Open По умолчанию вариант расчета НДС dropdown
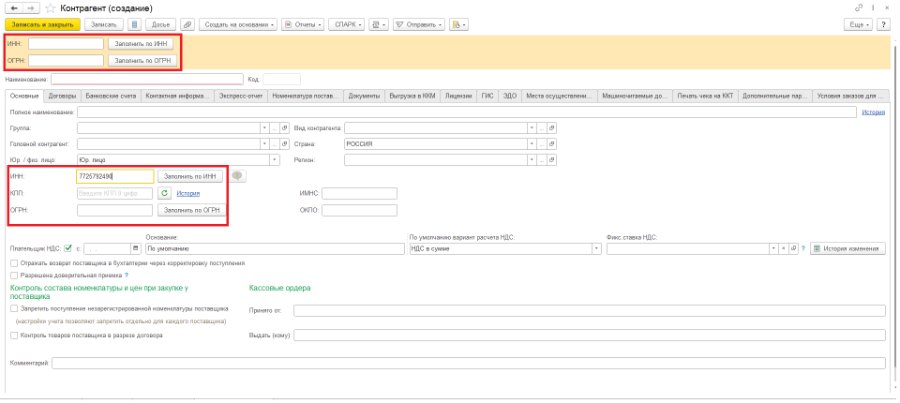 pos(596,249)
